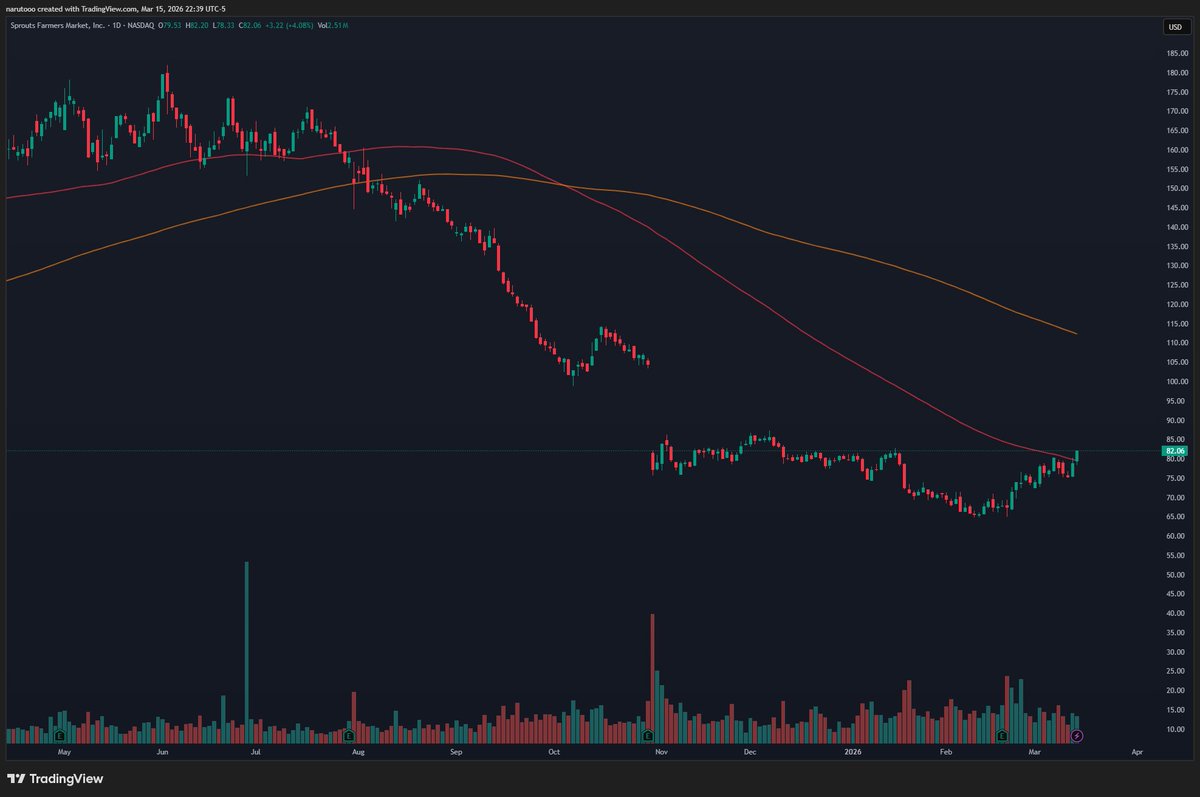Open the earnings marker in late February
The image size is (1200, 797).
coord(1001,735)
